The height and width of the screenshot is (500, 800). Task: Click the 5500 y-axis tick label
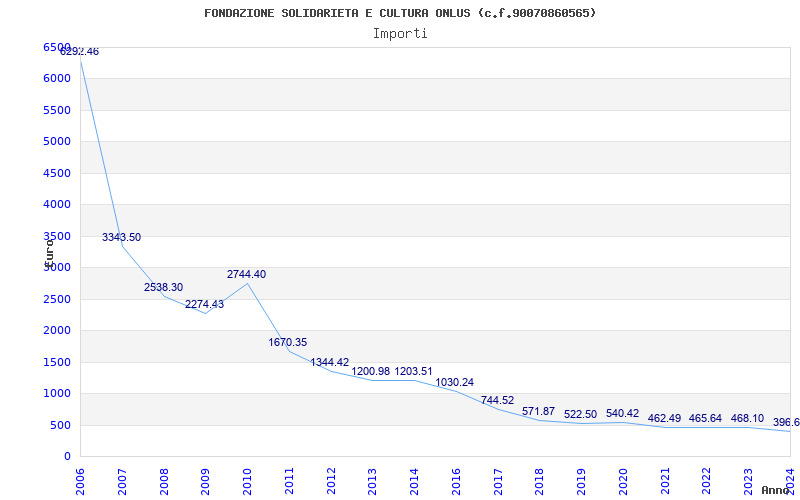click(x=57, y=110)
